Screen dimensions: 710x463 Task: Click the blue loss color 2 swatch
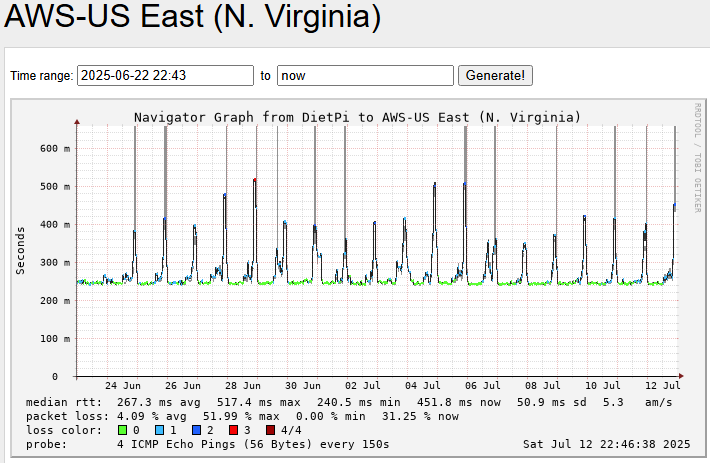coord(196,430)
